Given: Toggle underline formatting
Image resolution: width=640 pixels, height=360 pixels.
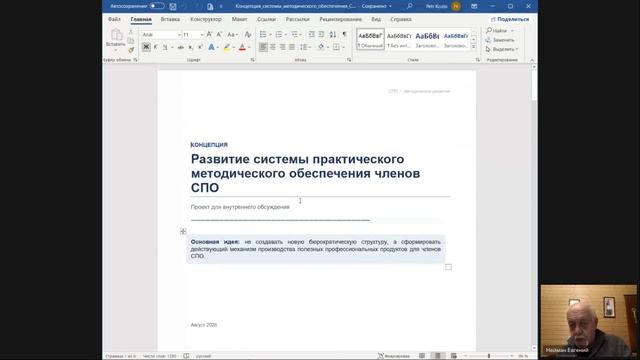Looking at the screenshot, I should pyautogui.click(x=165, y=47).
